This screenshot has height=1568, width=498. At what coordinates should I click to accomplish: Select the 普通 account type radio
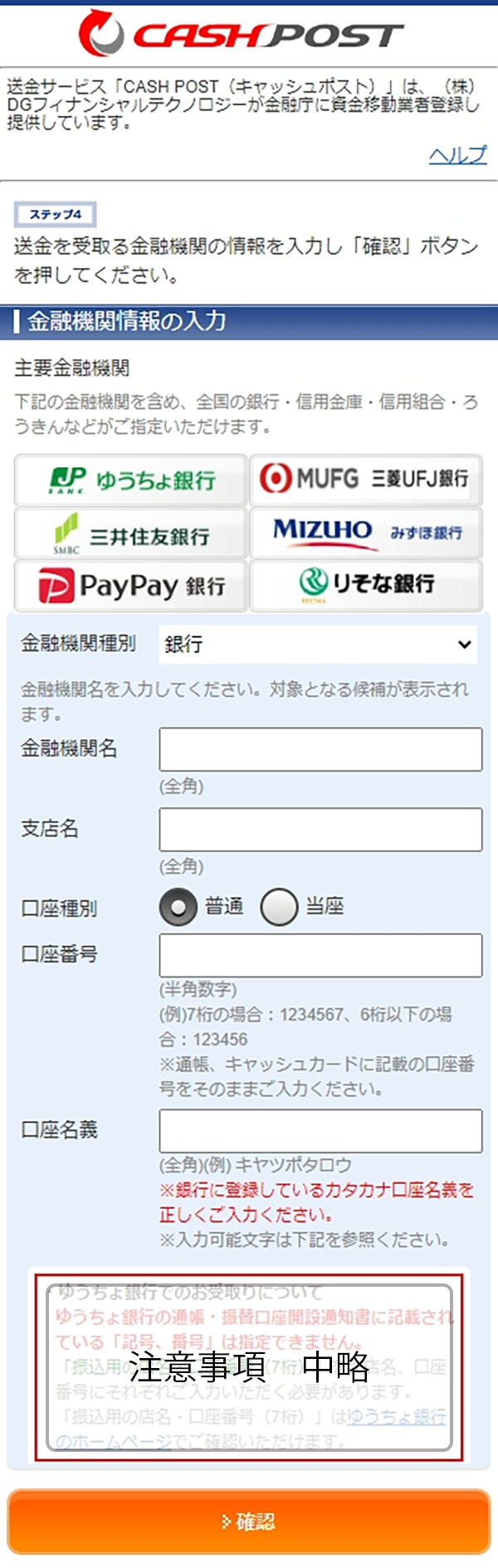pos(178,907)
